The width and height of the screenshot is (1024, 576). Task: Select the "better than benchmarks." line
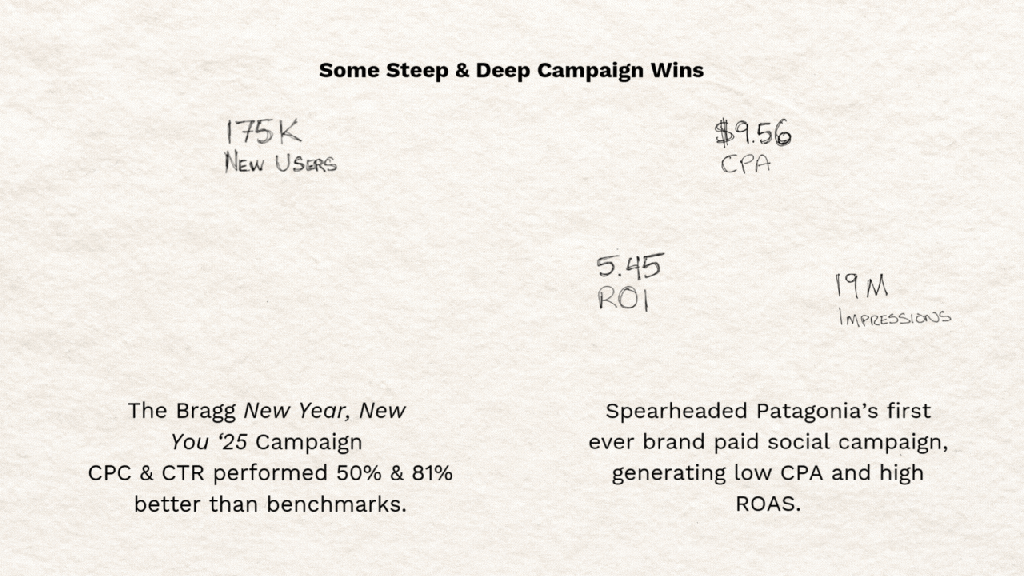(270, 503)
